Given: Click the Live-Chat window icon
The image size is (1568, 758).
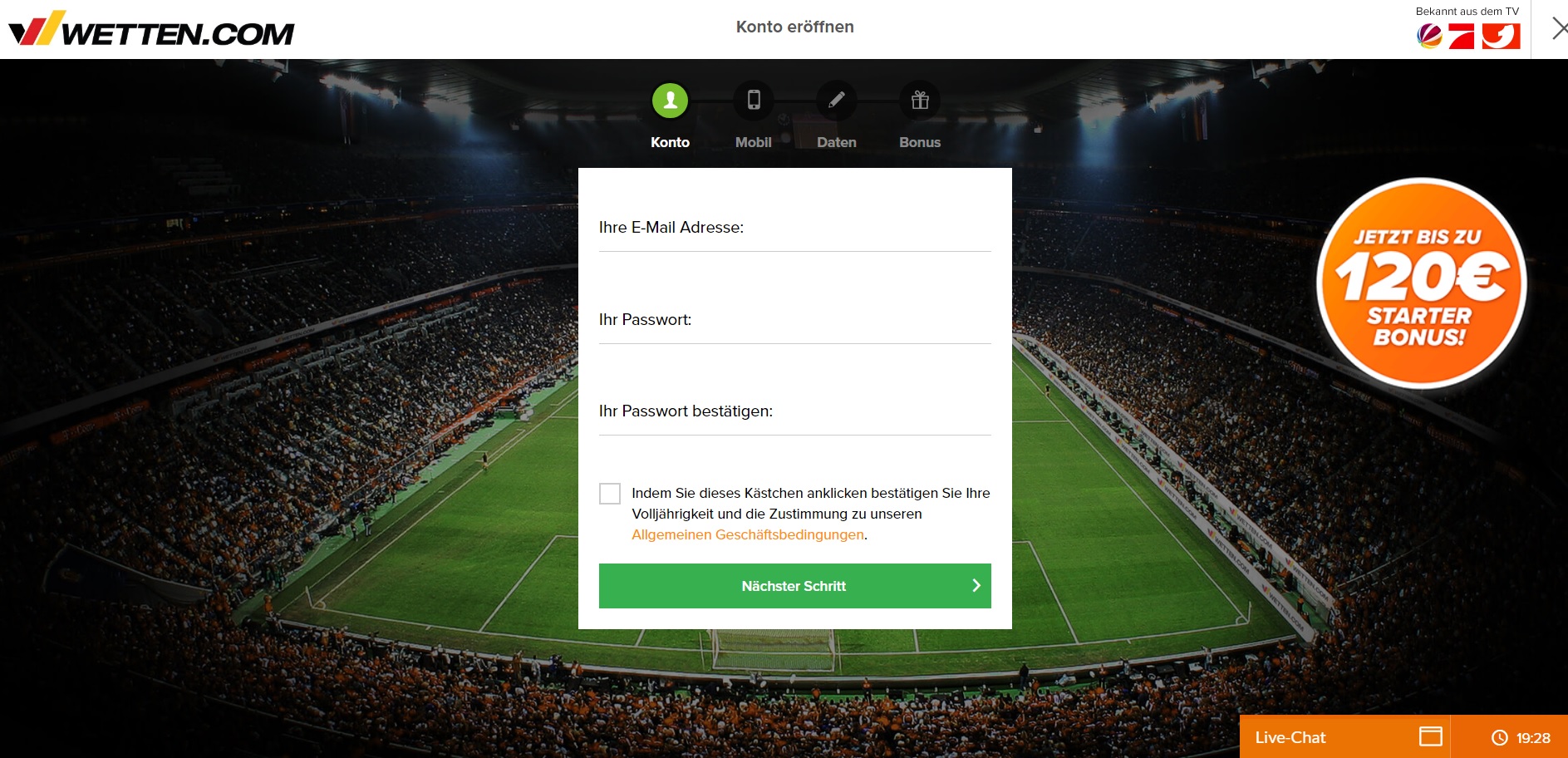Looking at the screenshot, I should point(1430,736).
